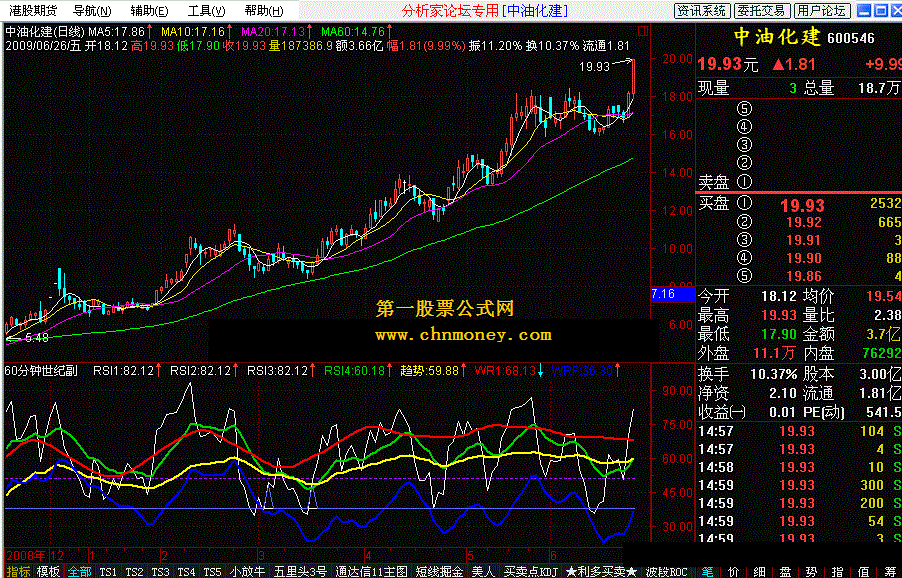Click the 换手 10.37% value

point(773,374)
